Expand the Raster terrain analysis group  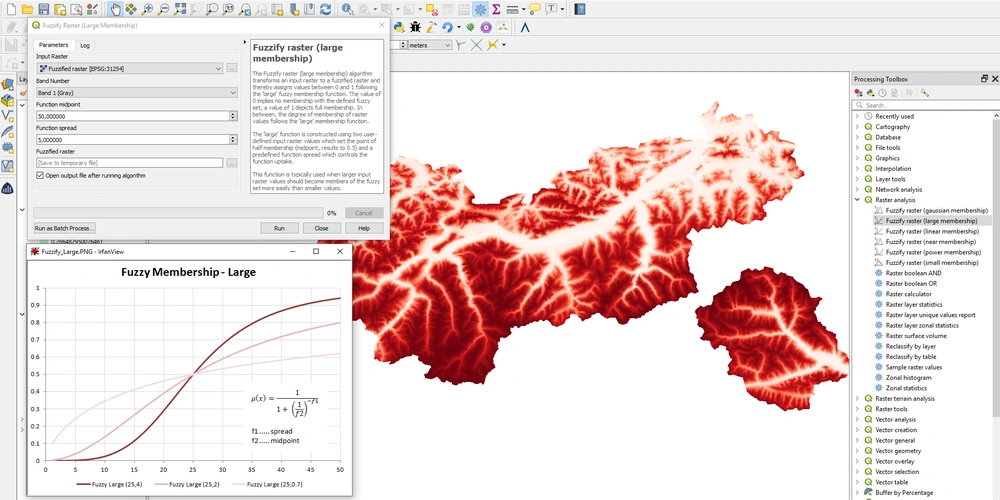pyautogui.click(x=857, y=399)
